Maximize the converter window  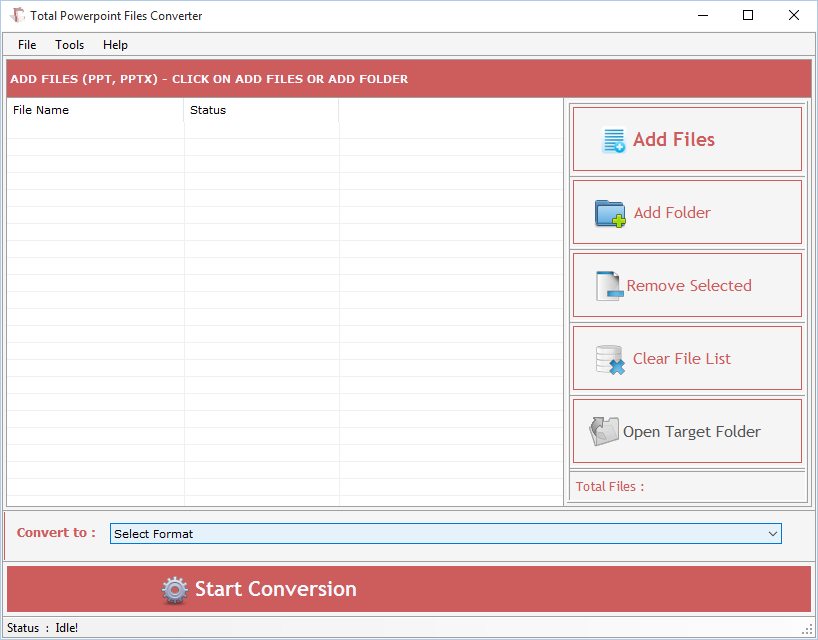748,15
